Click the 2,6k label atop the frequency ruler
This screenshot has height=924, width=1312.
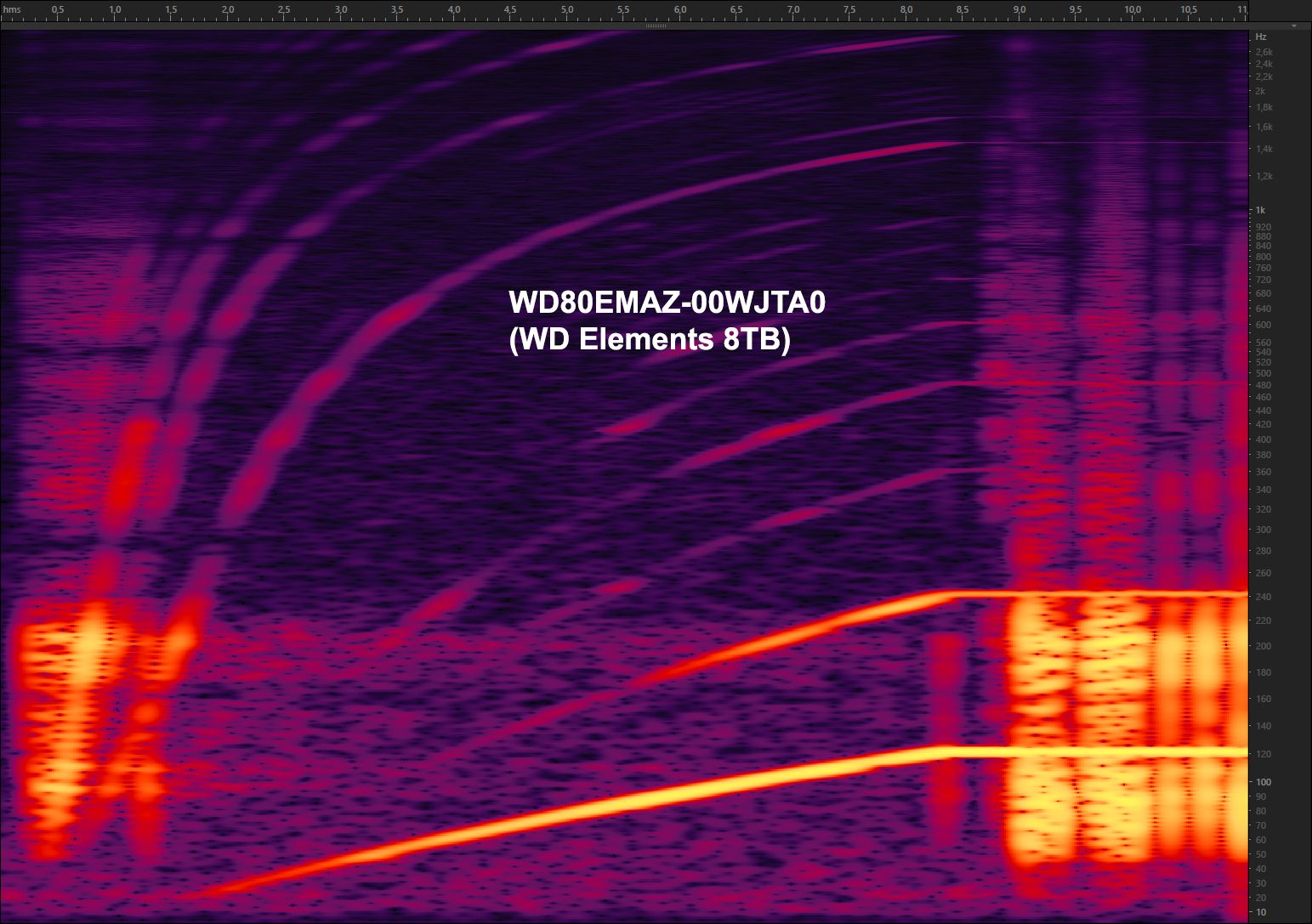point(1264,52)
